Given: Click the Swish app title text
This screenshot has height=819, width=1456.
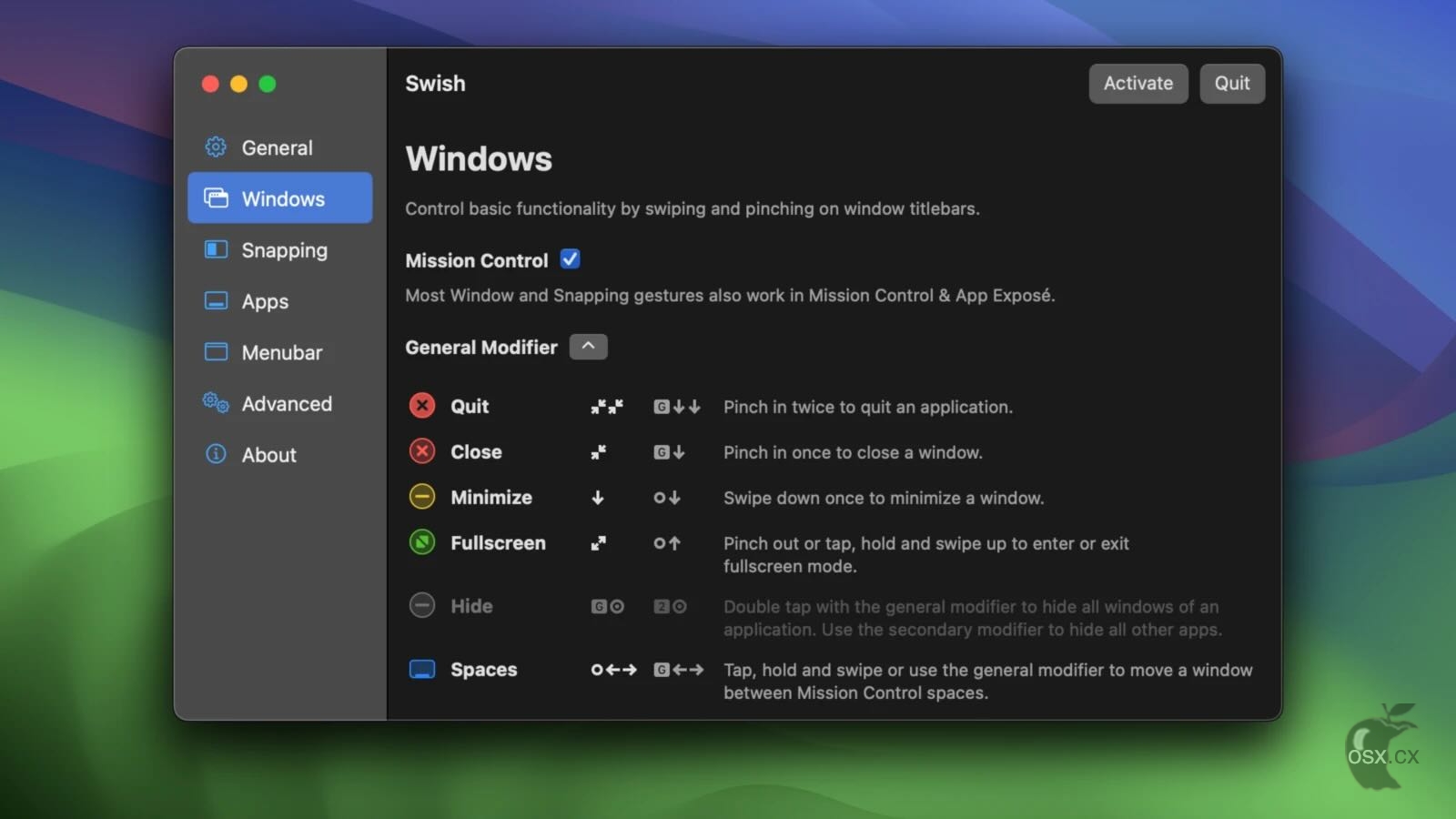Looking at the screenshot, I should [435, 83].
